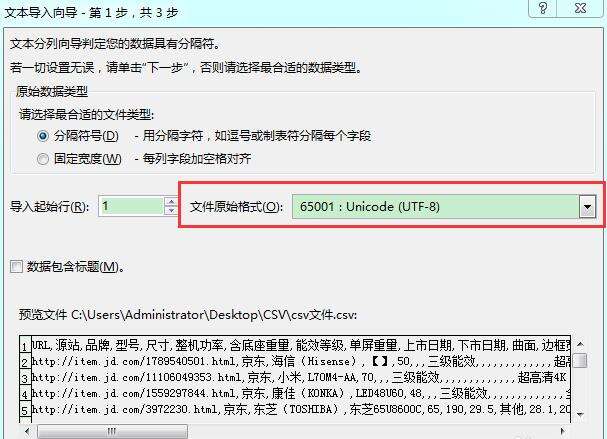
Task: Click the dialog title 文本导入向导 - 第 1 步
Action: [91, 13]
